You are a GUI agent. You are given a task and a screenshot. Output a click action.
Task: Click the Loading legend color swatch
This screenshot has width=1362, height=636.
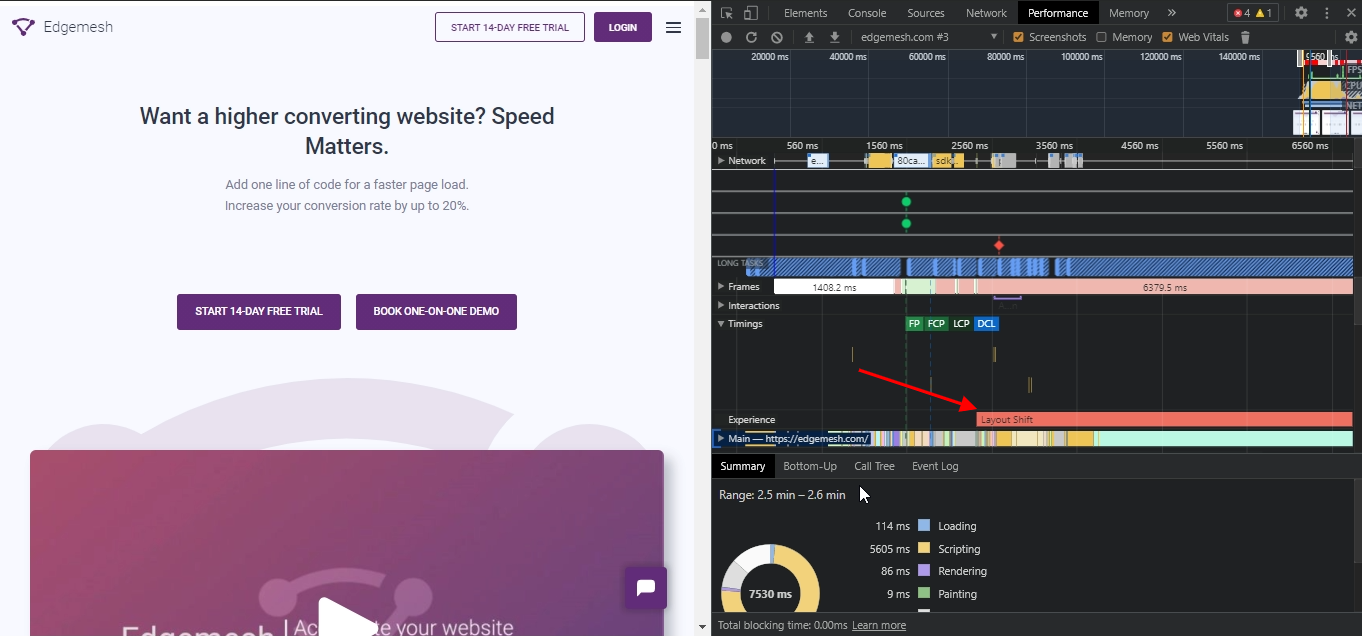(924, 525)
